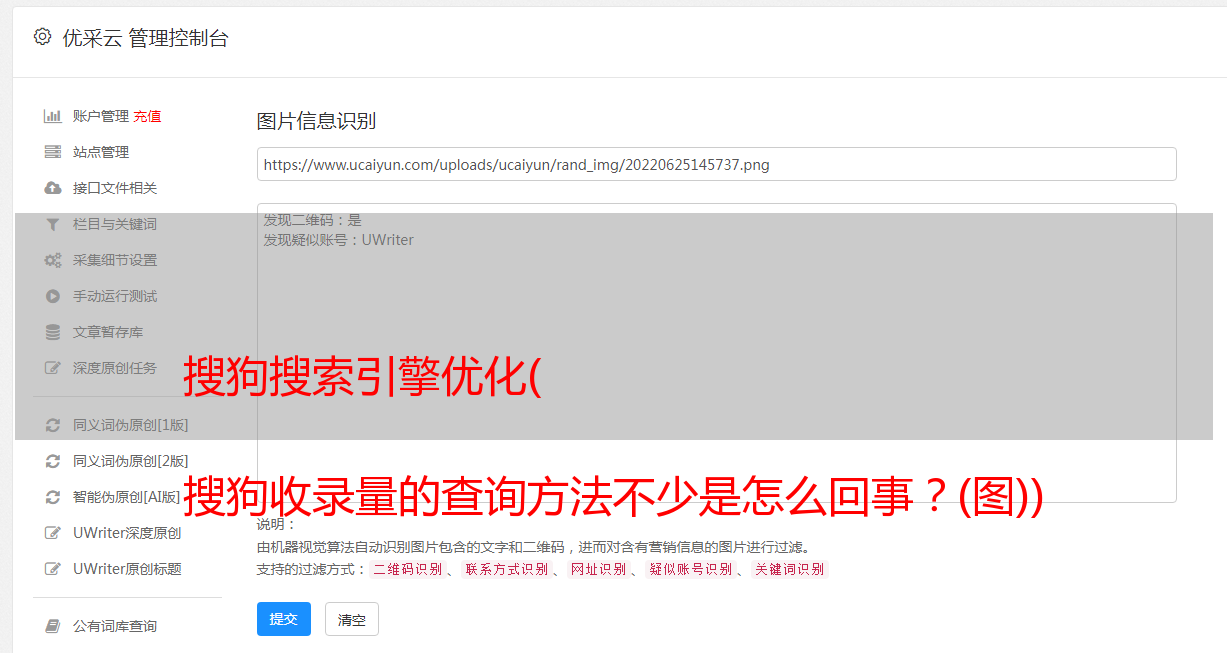The width and height of the screenshot is (1227, 653).
Task: Click the database icon for 文章暂存库
Action: [53, 332]
